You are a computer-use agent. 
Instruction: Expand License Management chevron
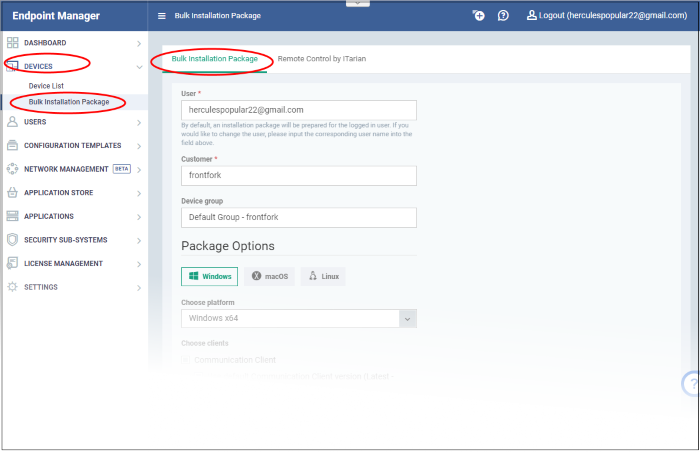click(139, 264)
